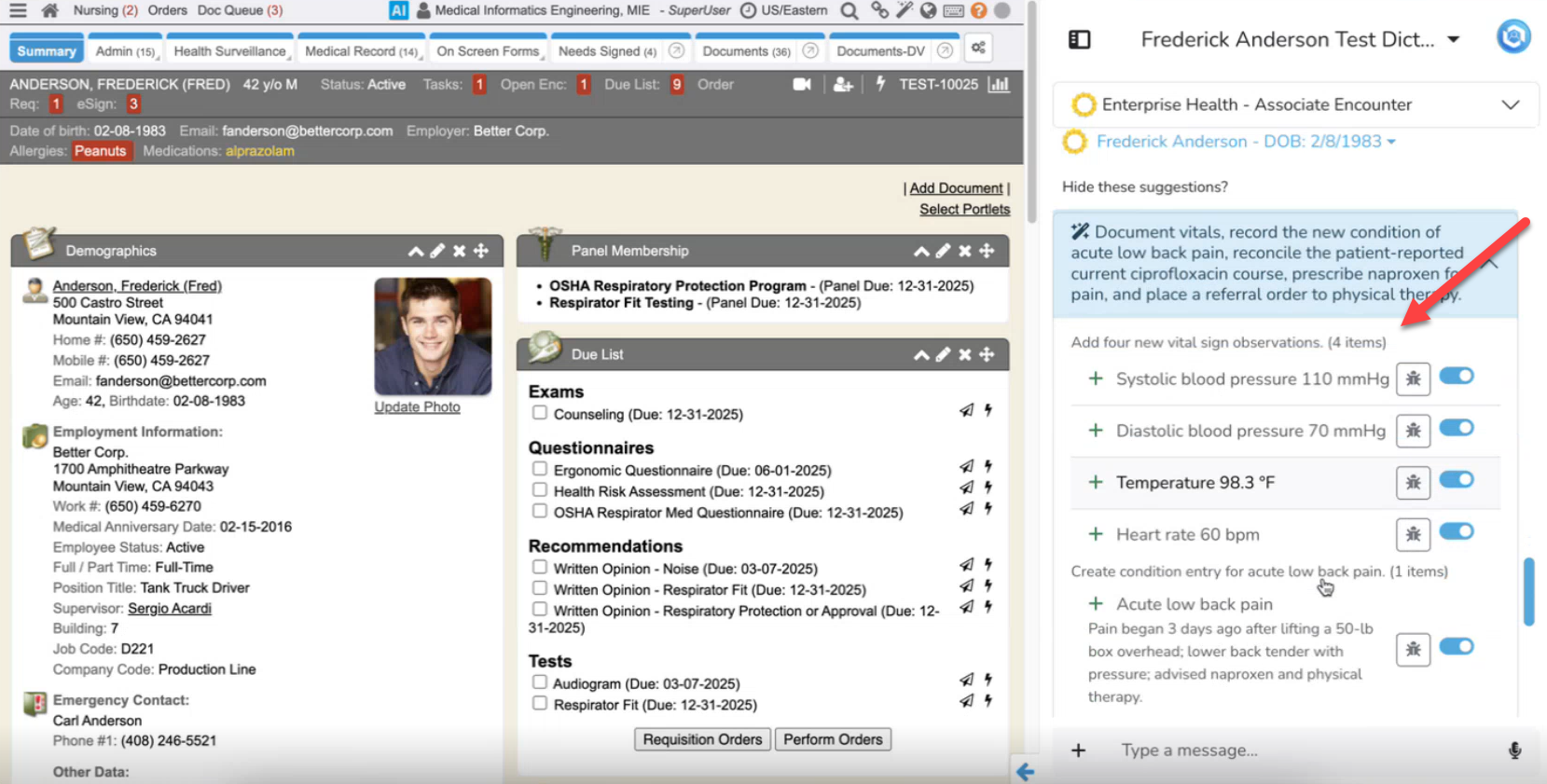
Task: Click the add user icon in patient header
Action: [x=843, y=84]
